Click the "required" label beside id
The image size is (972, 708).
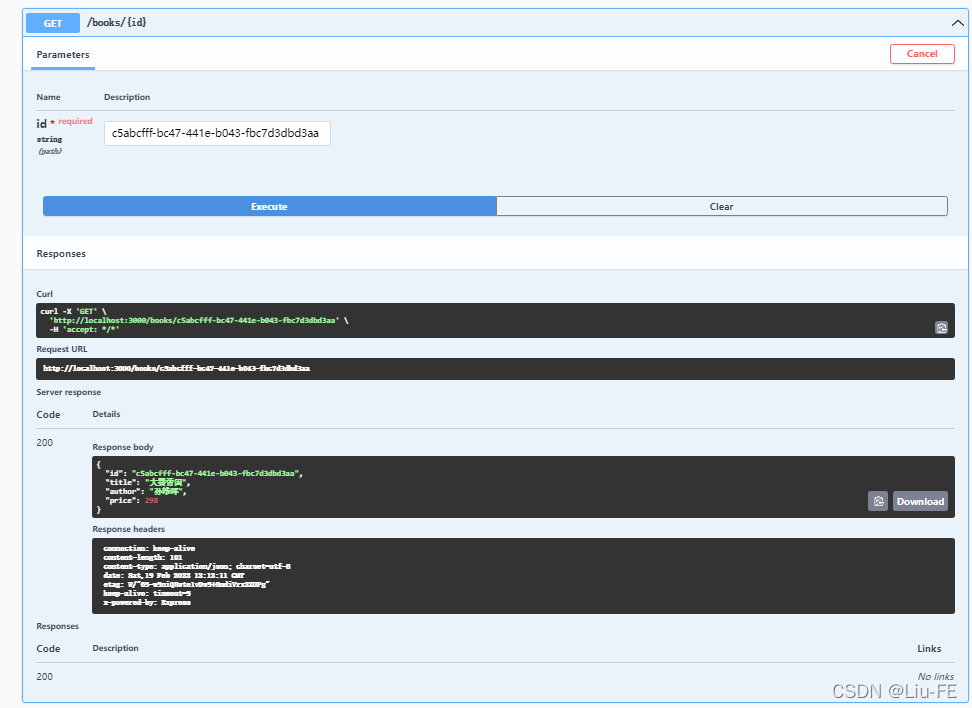(x=76, y=122)
